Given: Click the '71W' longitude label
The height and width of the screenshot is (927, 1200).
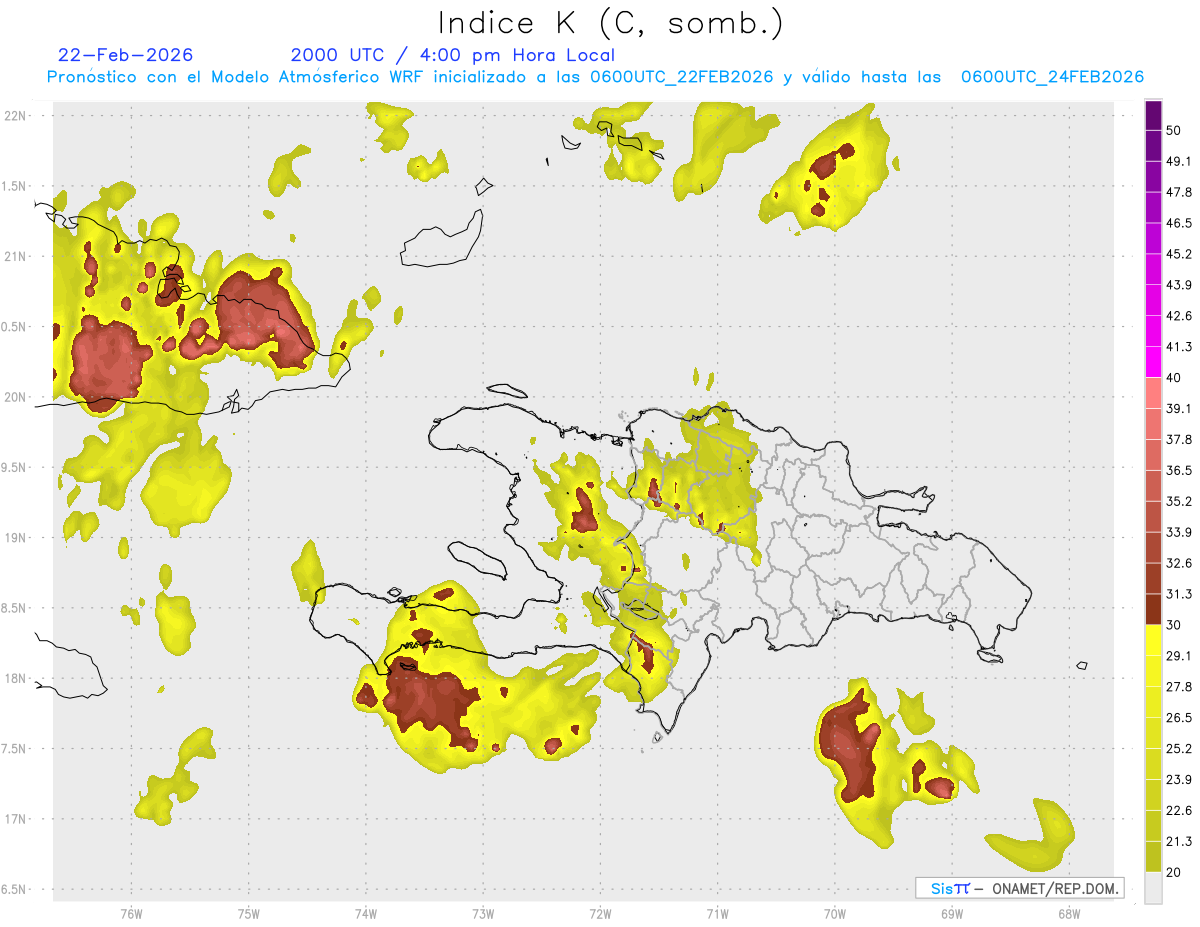Looking at the screenshot, I should pyautogui.click(x=717, y=913).
